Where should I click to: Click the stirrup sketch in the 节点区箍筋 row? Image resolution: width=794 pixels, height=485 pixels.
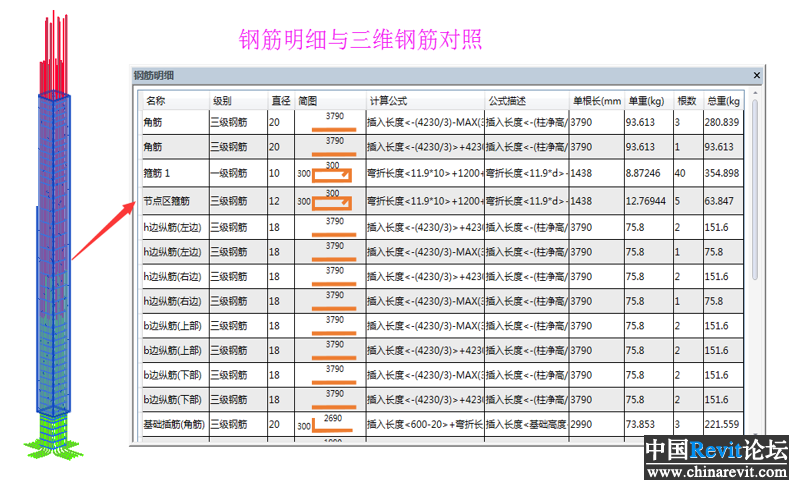332,203
